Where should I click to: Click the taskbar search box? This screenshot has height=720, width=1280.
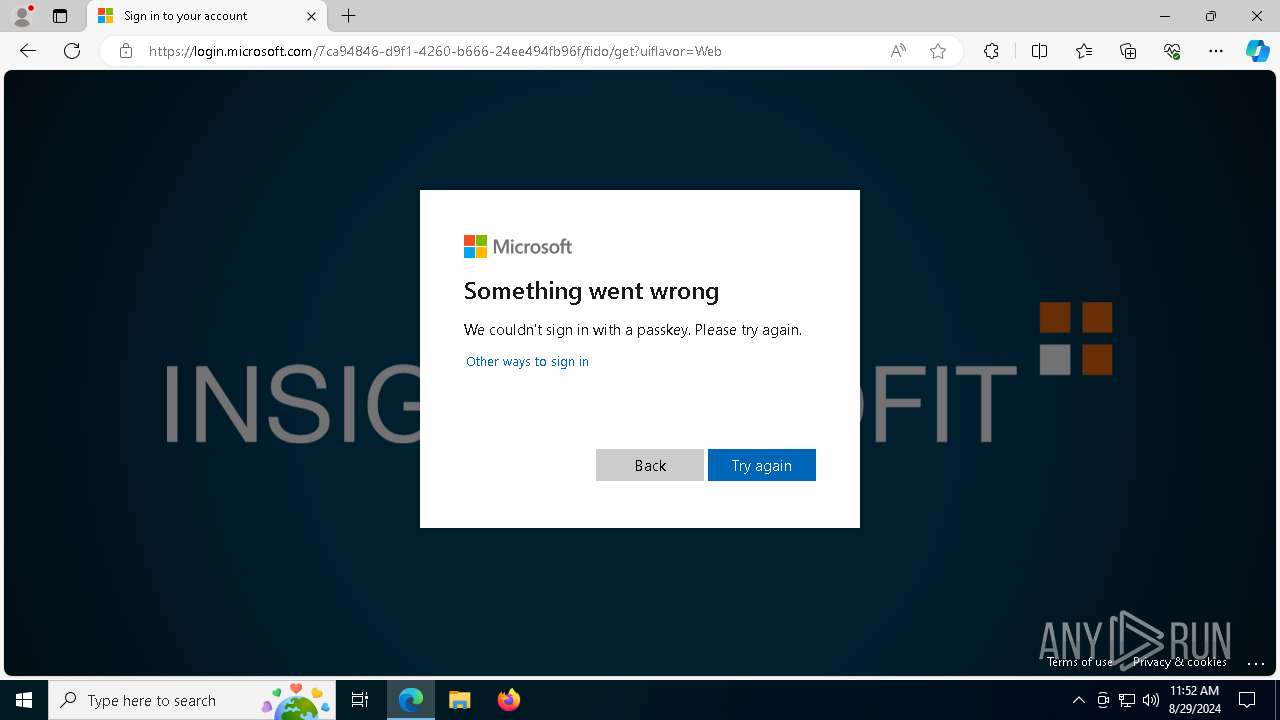coord(193,700)
